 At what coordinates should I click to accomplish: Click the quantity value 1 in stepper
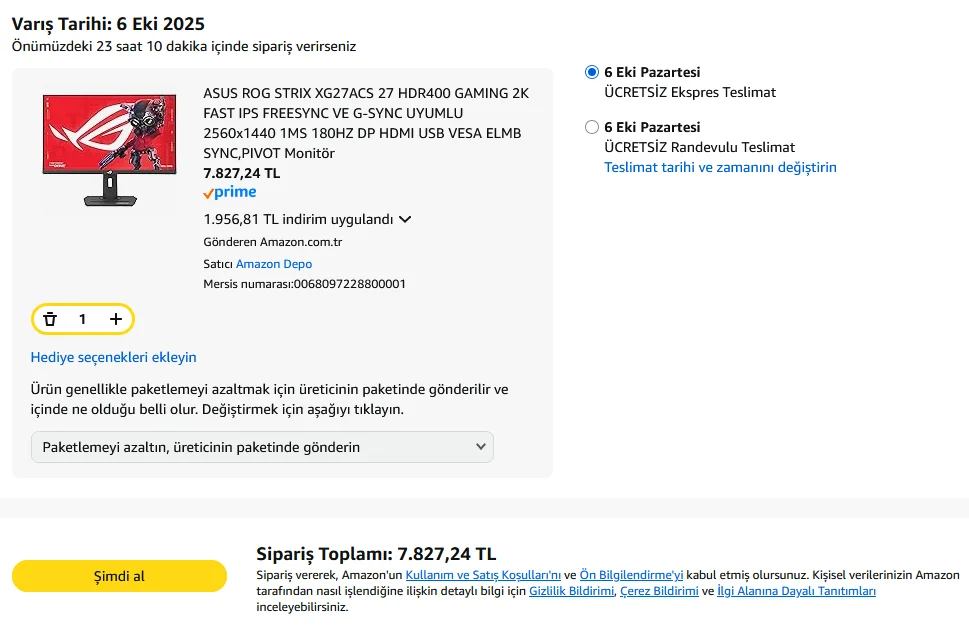(x=83, y=319)
